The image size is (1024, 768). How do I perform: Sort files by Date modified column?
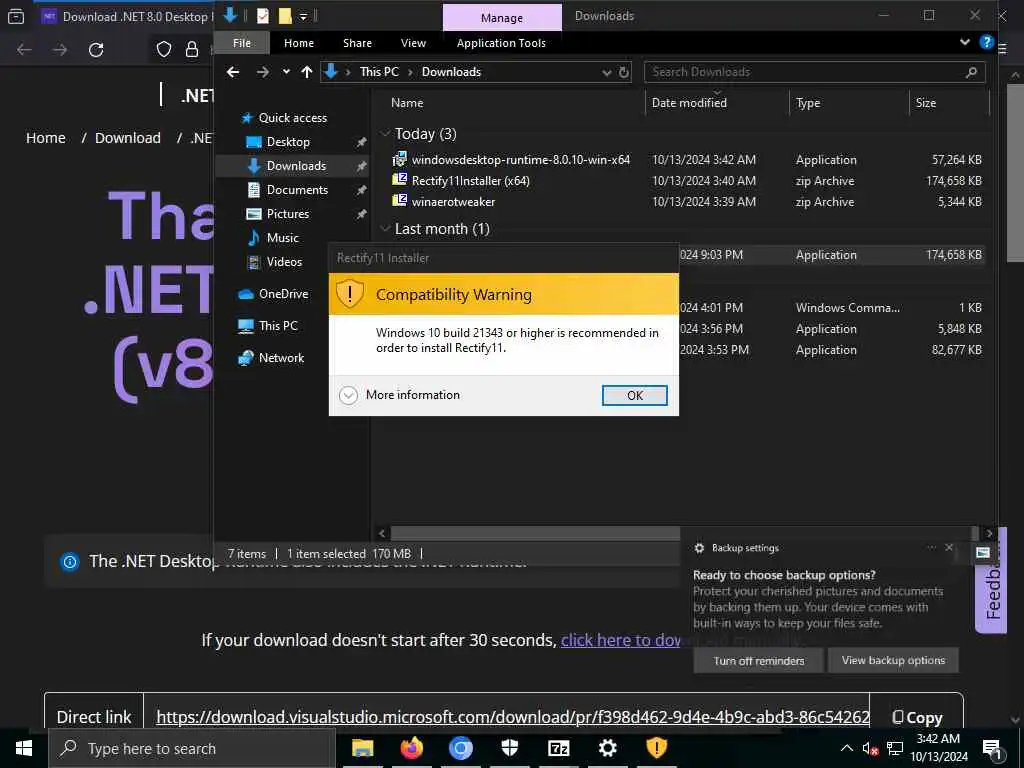point(689,103)
